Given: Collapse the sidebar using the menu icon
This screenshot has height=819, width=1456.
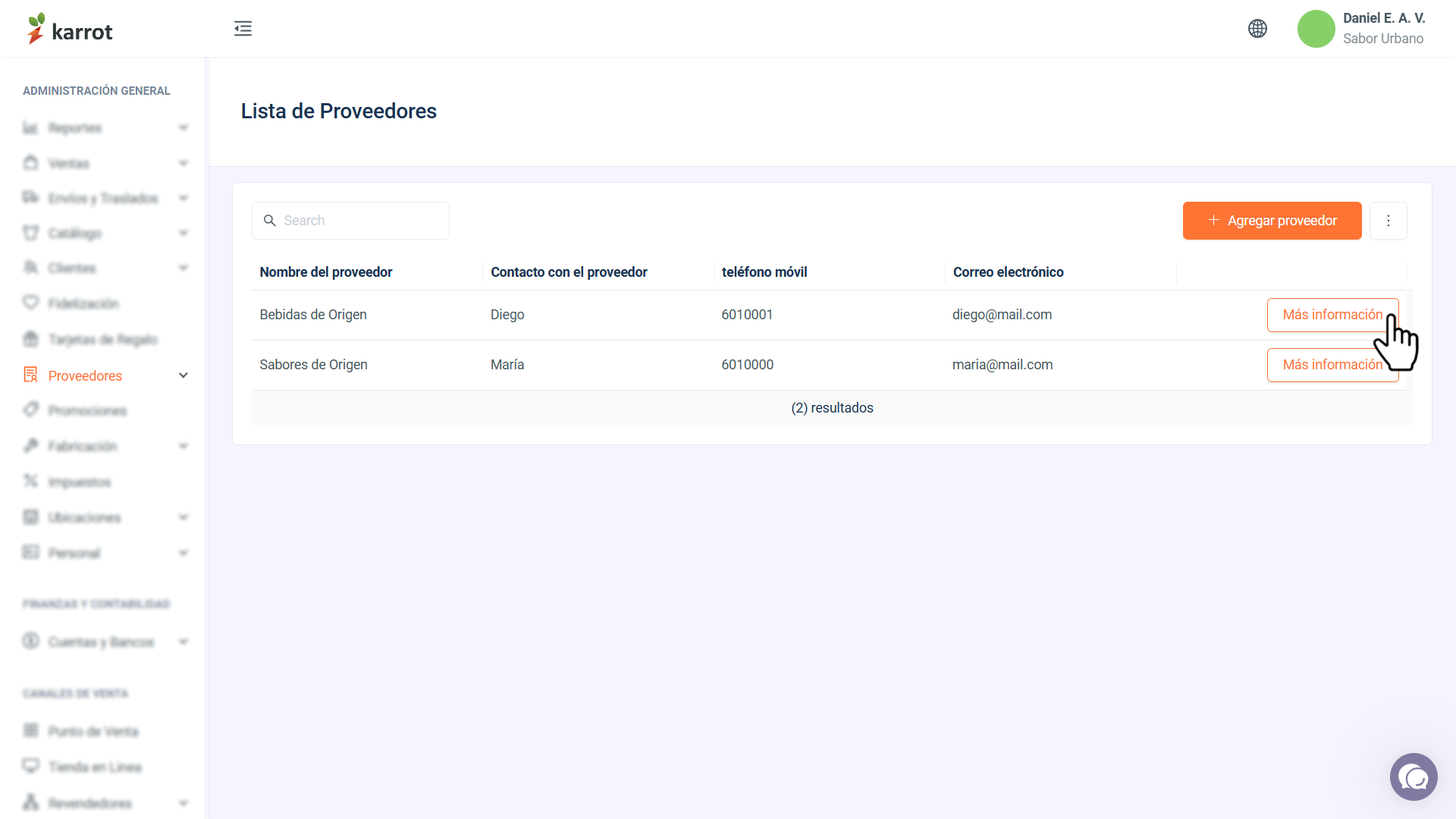Looking at the screenshot, I should pyautogui.click(x=243, y=29).
